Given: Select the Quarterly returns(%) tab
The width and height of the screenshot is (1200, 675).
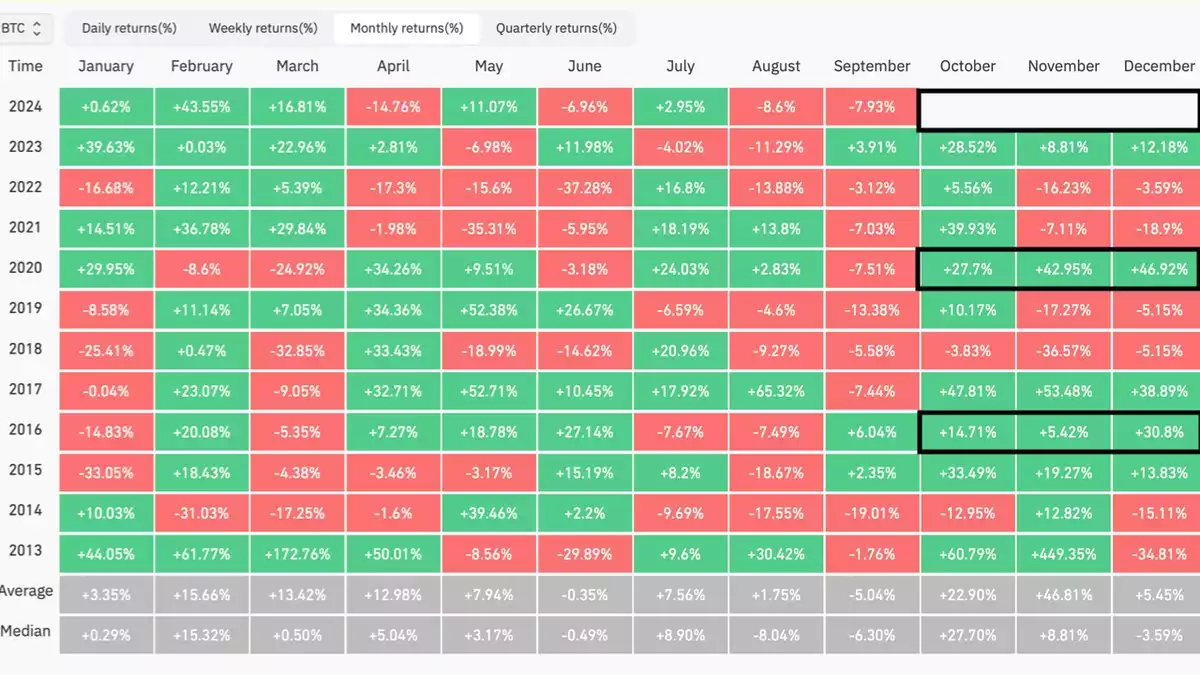Looking at the screenshot, I should [558, 28].
